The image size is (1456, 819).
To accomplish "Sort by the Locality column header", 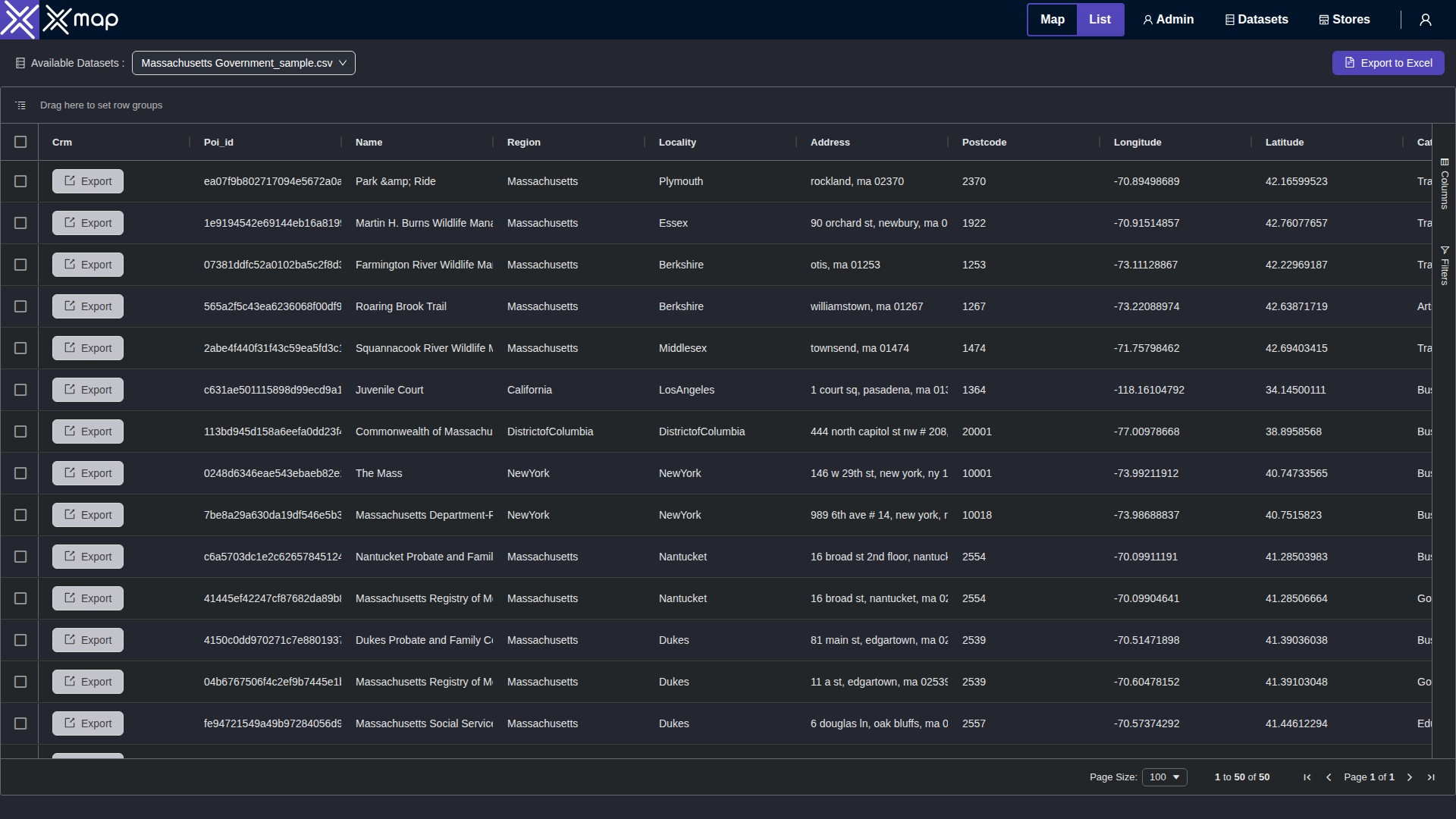I will coord(677,142).
